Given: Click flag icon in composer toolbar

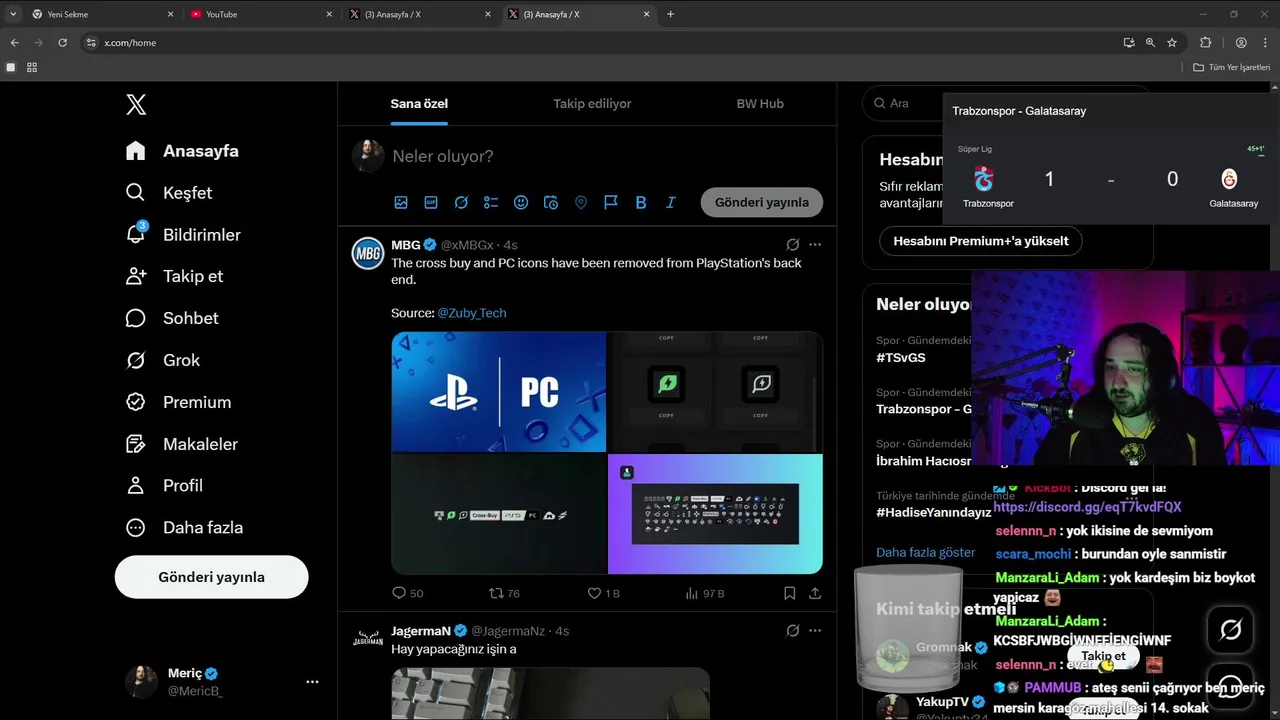Looking at the screenshot, I should coord(611,202).
